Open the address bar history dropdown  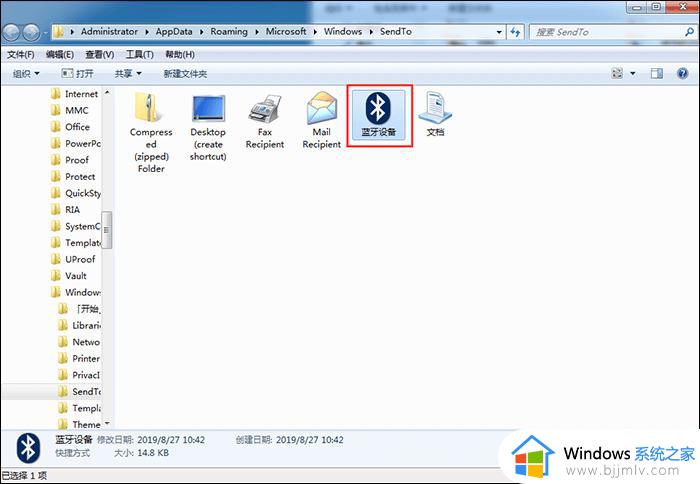click(x=499, y=32)
